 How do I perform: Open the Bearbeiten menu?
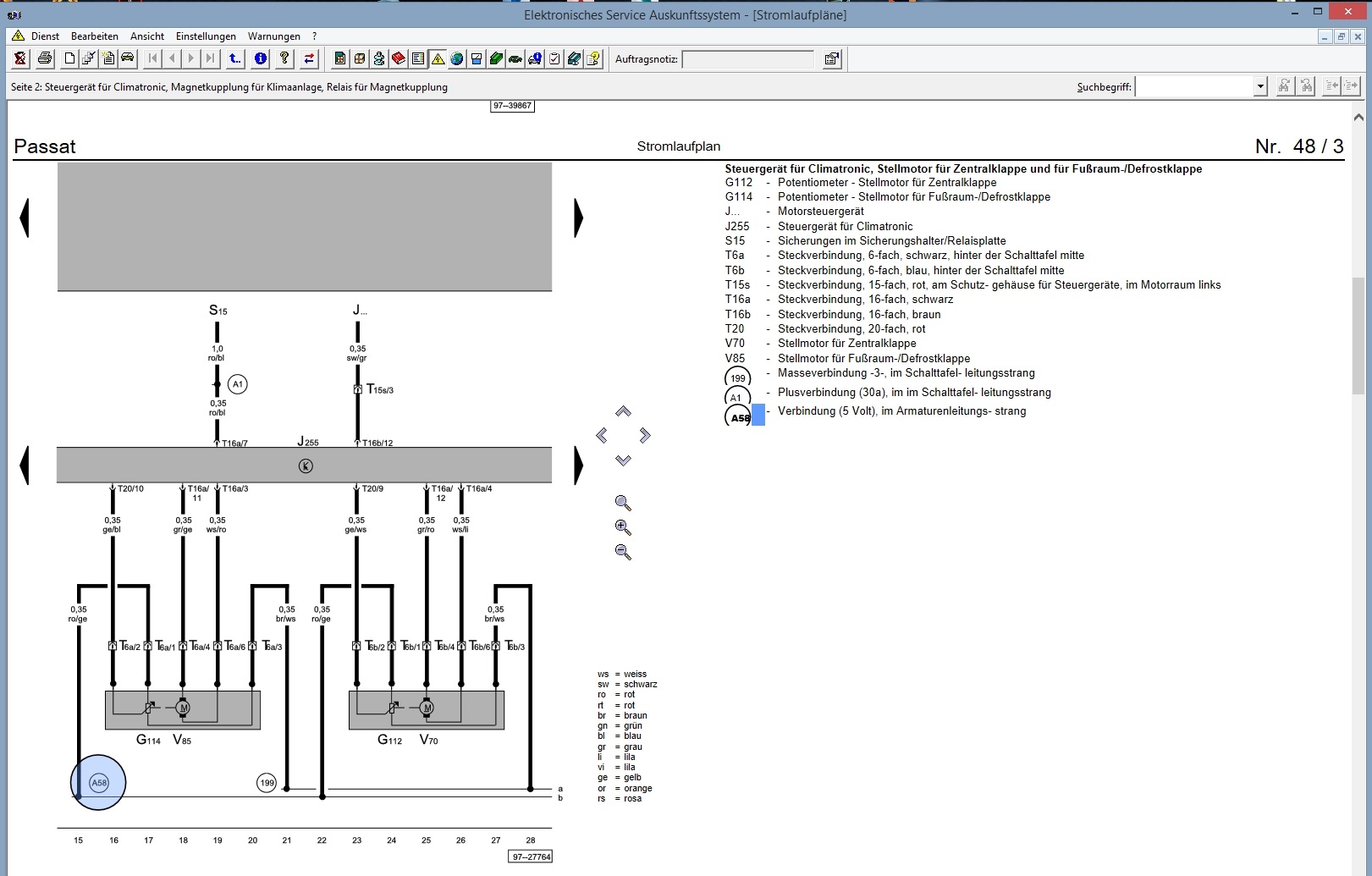(x=95, y=36)
